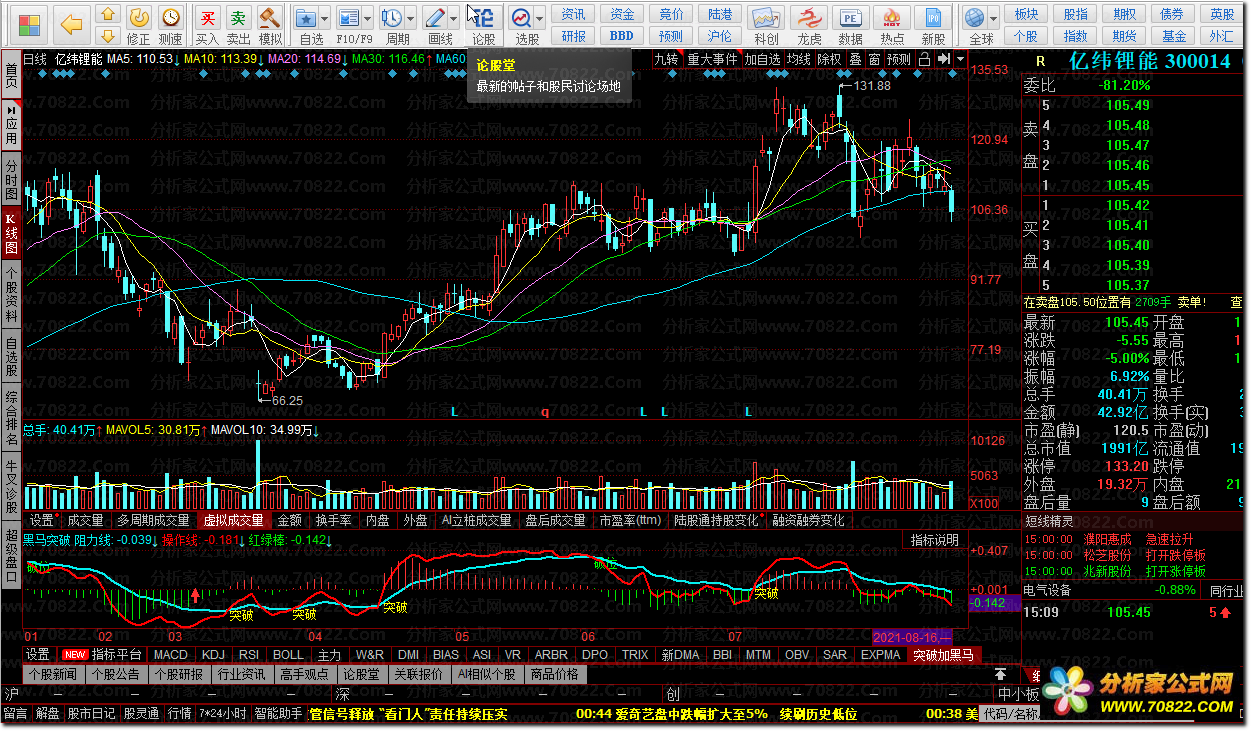This screenshot has height=731, width=1252.
Task: Select the 分时图 sidebar tab
Action: tap(11, 177)
